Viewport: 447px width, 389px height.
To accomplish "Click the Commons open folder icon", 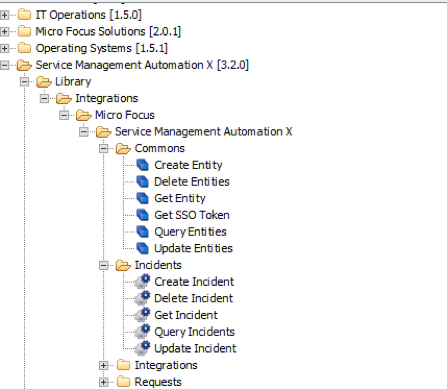I will click(123, 148).
